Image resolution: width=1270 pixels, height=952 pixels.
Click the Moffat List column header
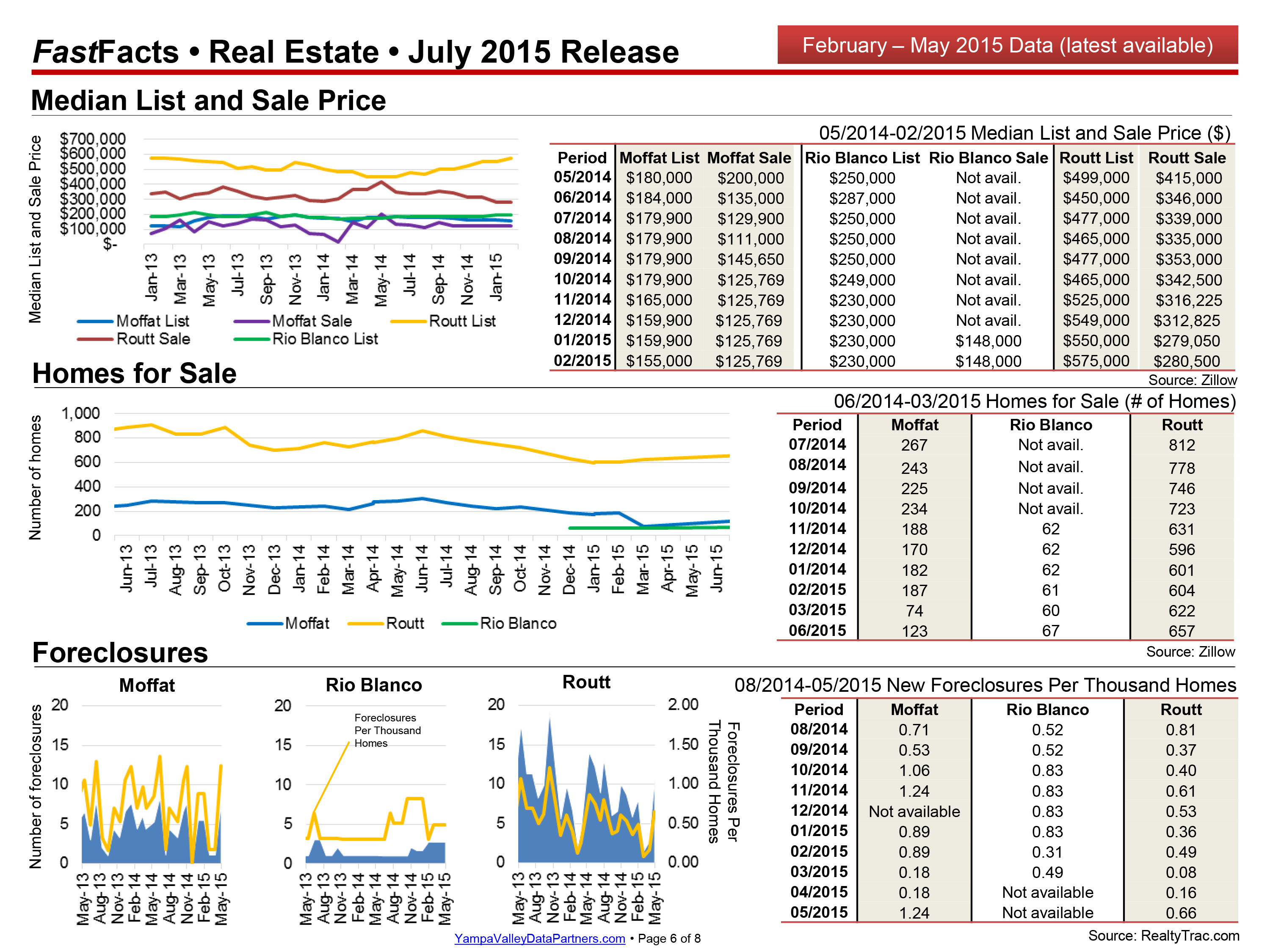[659, 158]
